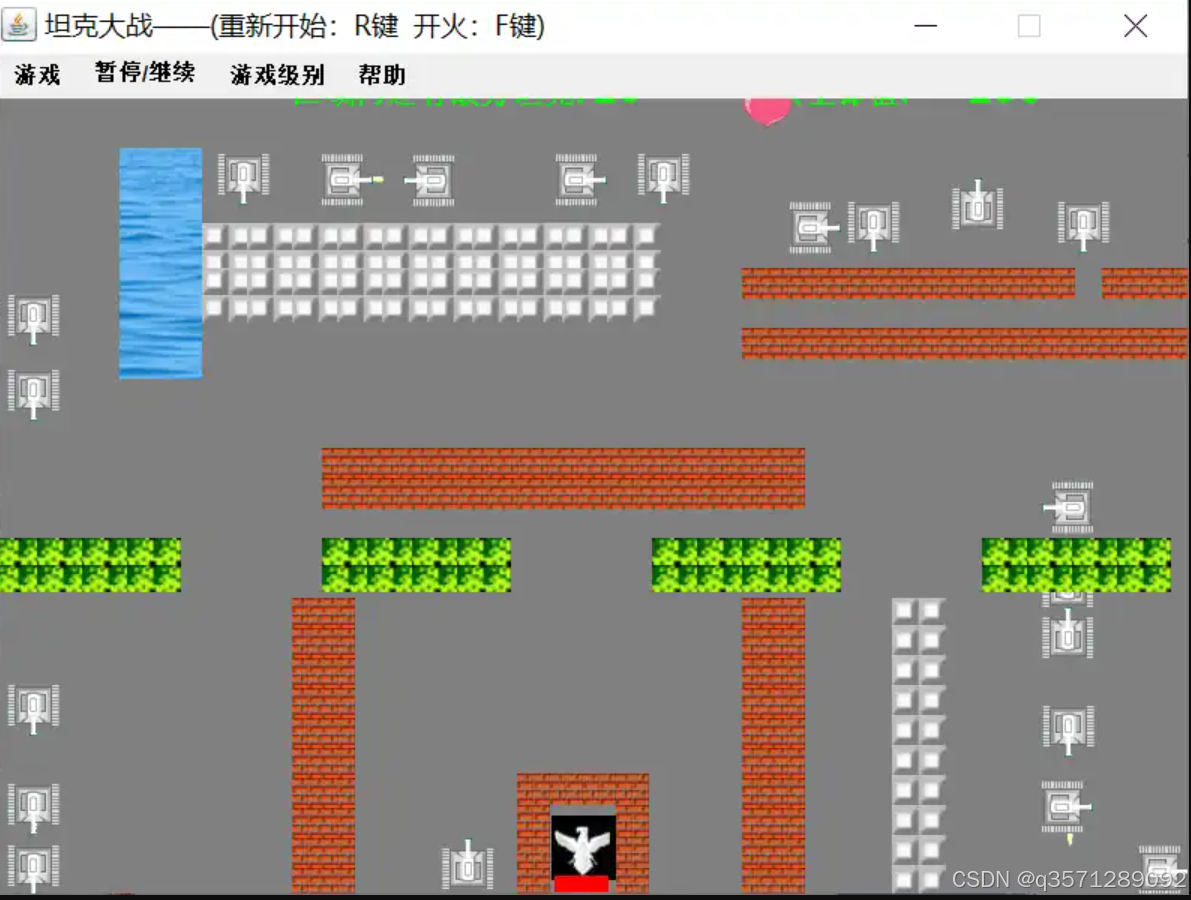
Task: Click the grass patch under the center brick wall's left end
Action: [416, 565]
